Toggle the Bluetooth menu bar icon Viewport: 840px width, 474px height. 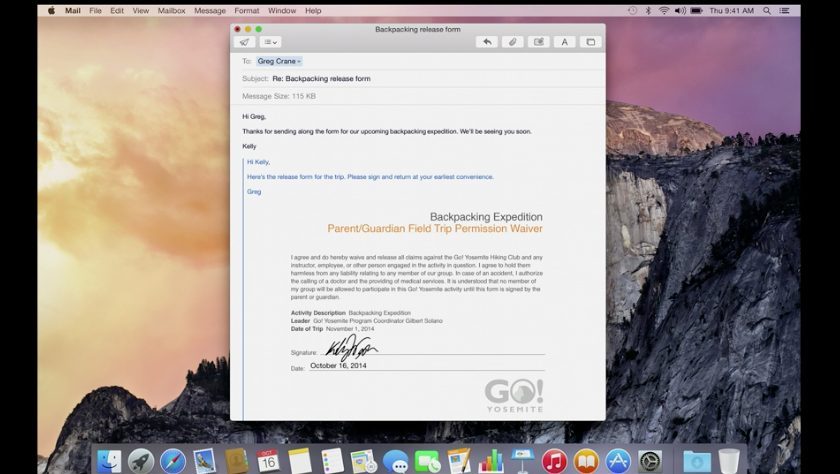click(647, 10)
